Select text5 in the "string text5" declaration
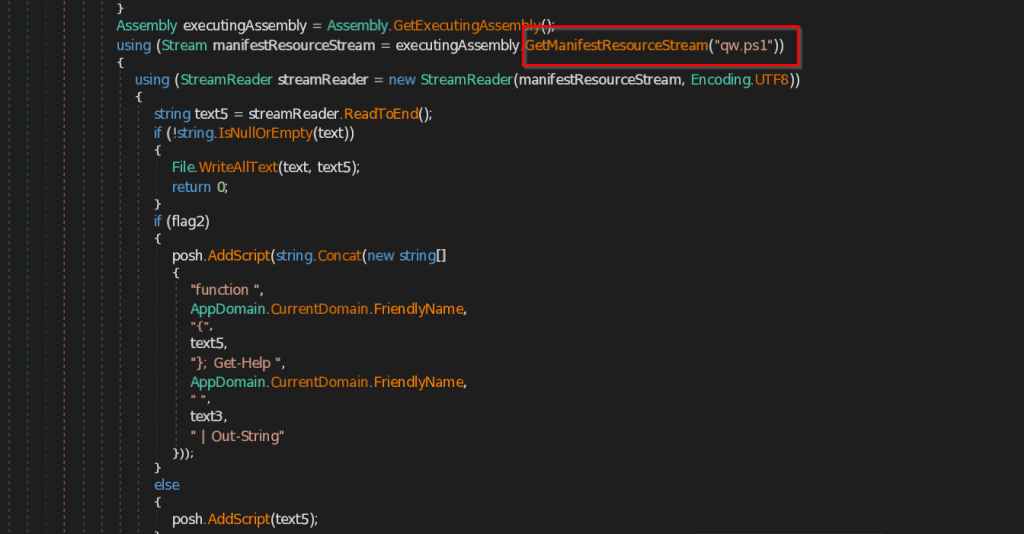 (x=211, y=114)
